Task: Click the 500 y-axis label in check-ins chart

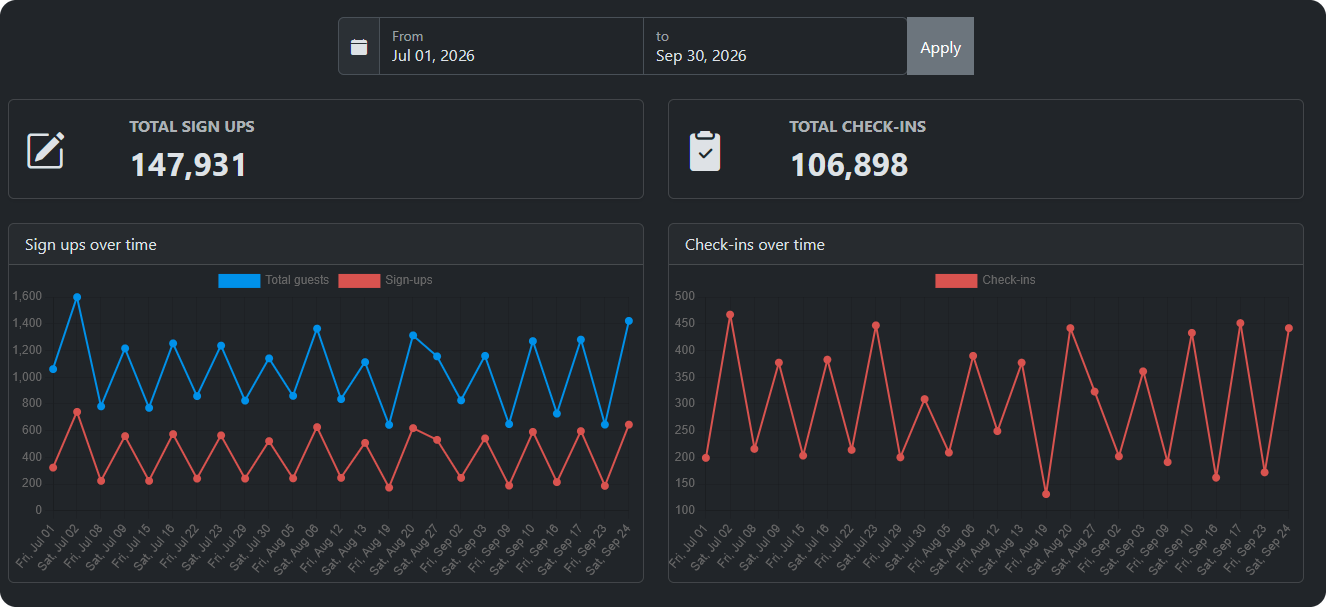Action: pyautogui.click(x=685, y=296)
